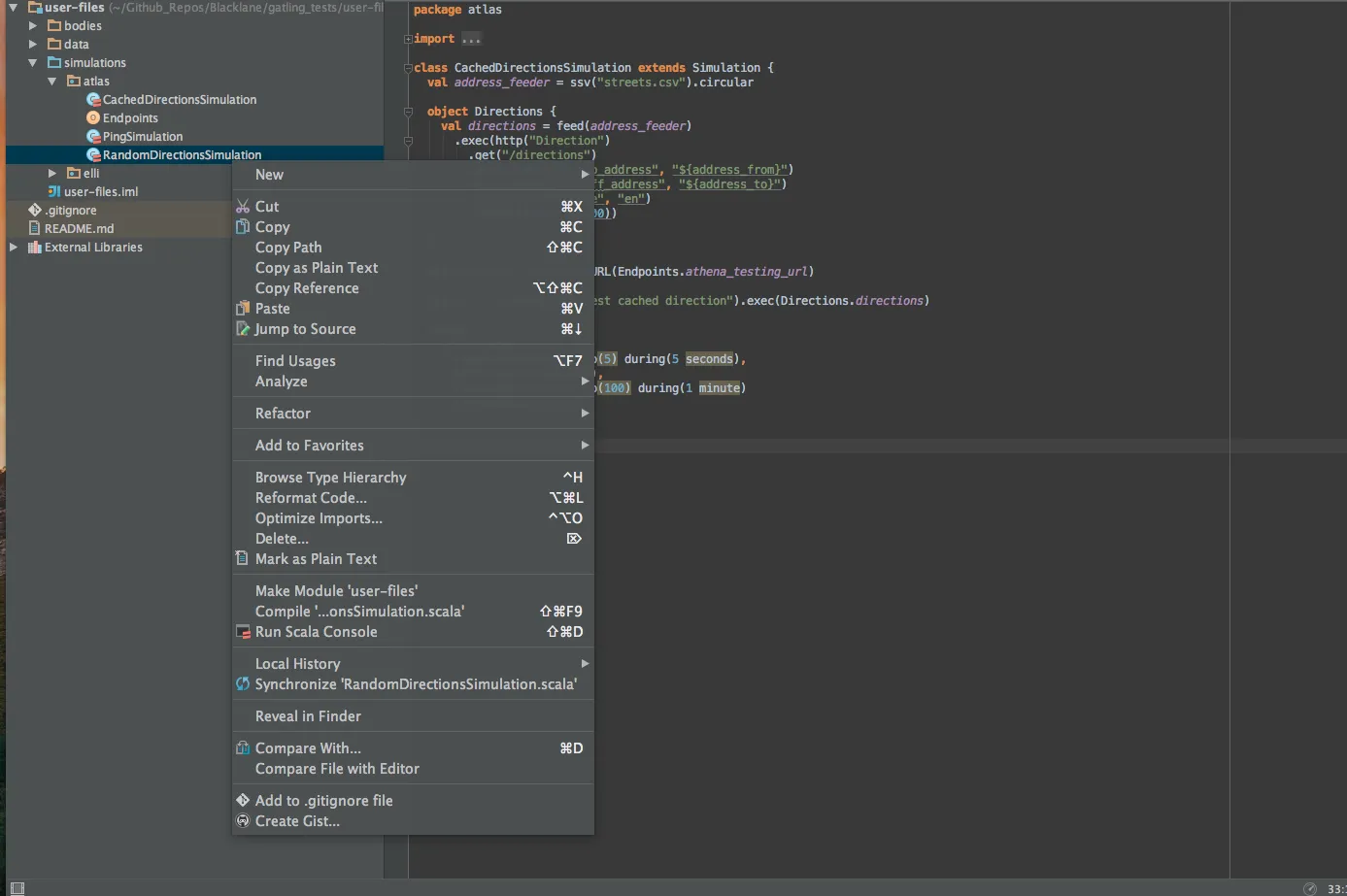This screenshot has height=896, width=1347.
Task: Select Compare File with Editor
Action: tap(413, 769)
